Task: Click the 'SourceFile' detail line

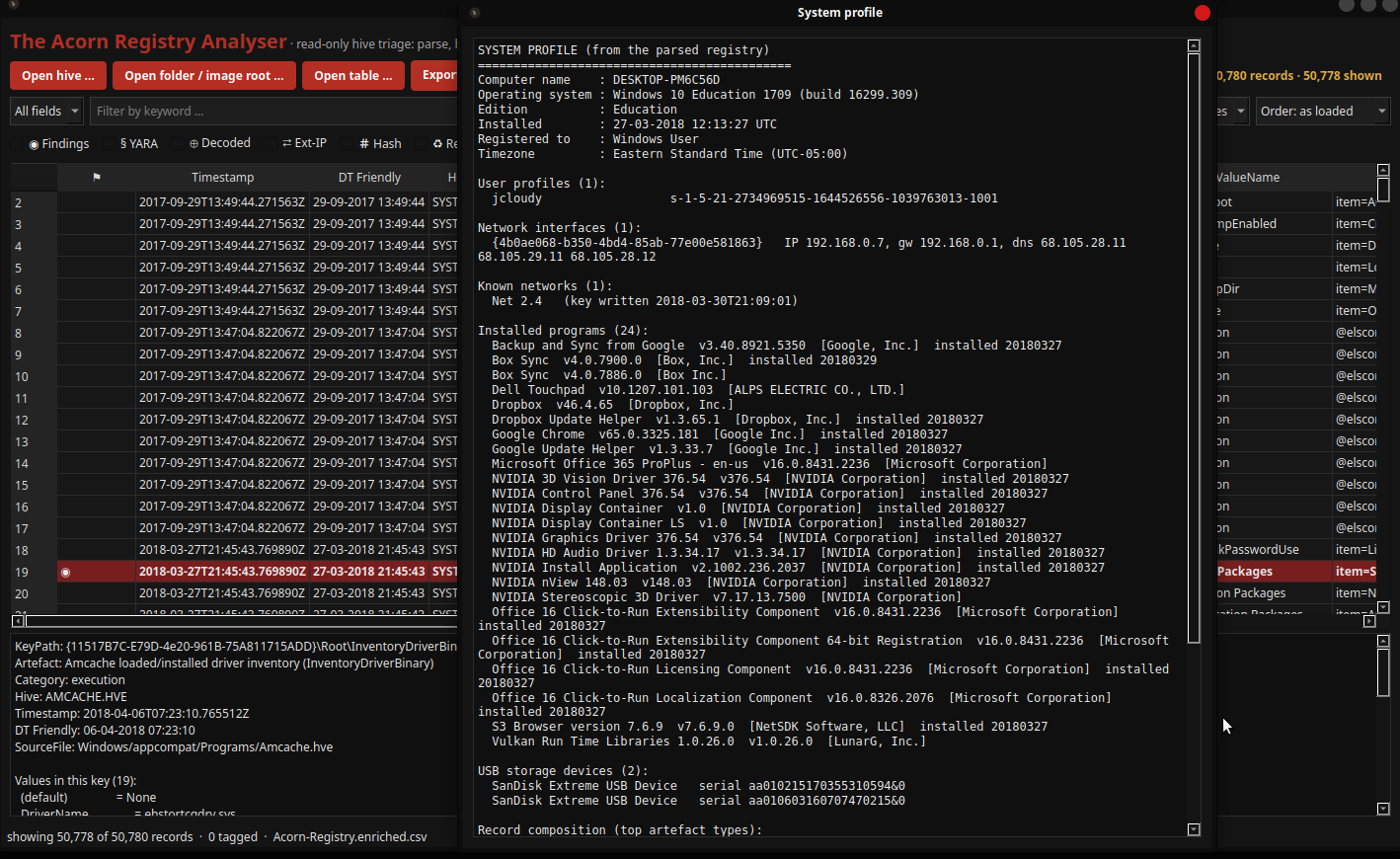Action: pos(174,747)
